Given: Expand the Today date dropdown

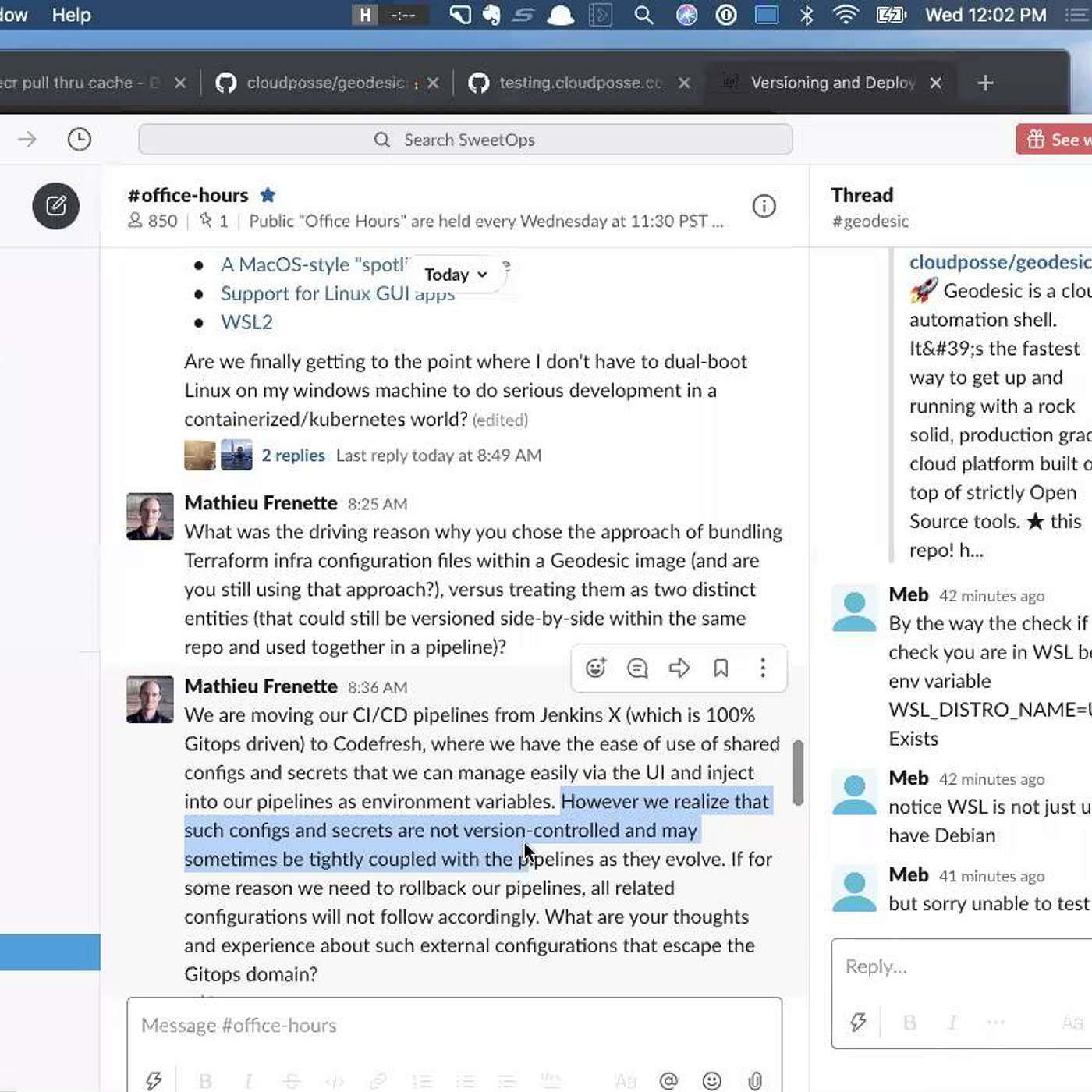Looking at the screenshot, I should (456, 275).
